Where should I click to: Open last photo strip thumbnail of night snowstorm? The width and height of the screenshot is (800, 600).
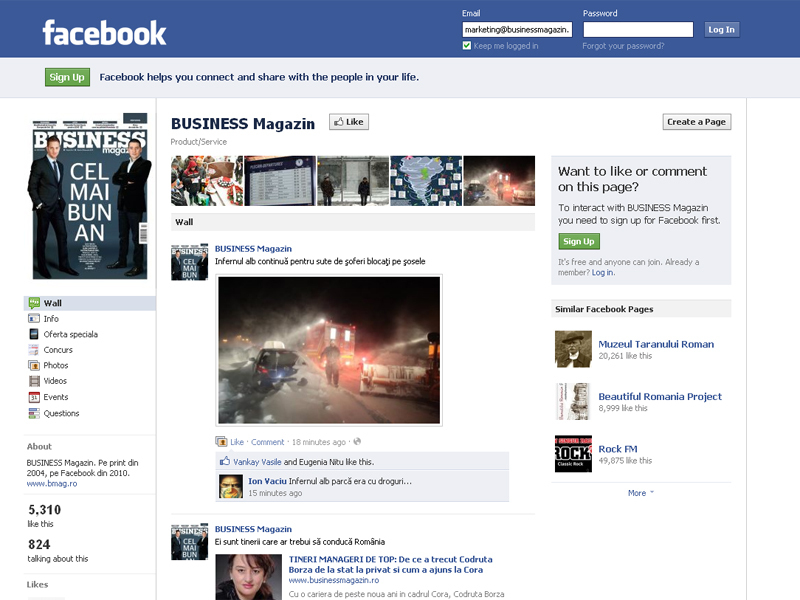click(x=499, y=181)
